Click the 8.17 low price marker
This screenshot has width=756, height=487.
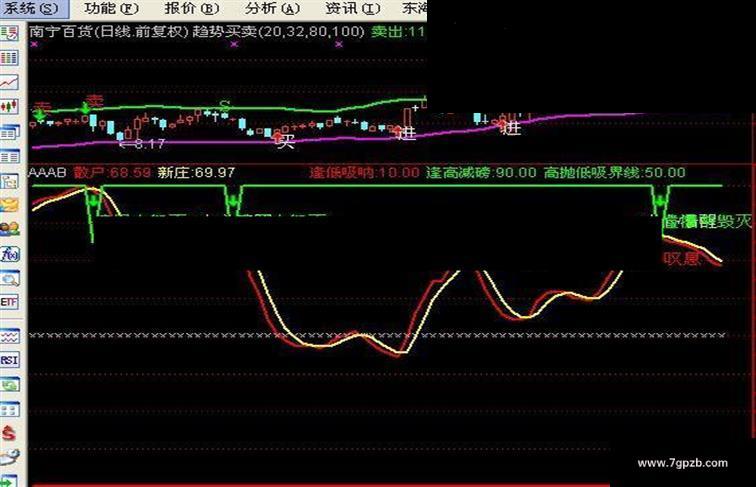pos(143,144)
